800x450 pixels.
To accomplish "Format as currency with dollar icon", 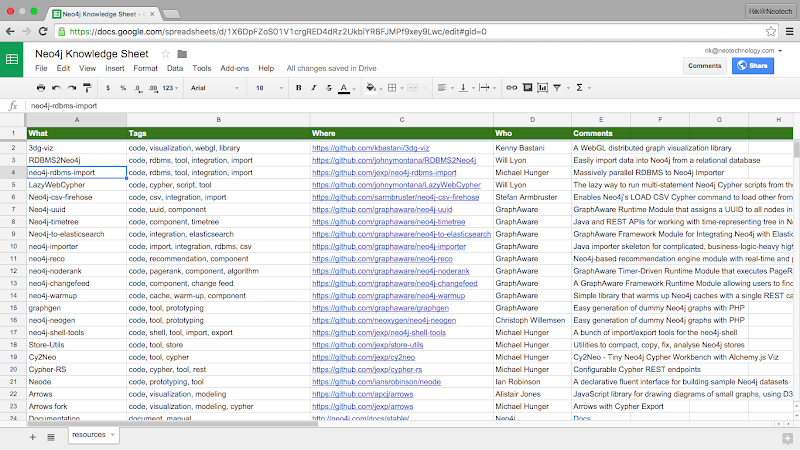I will [x=108, y=88].
